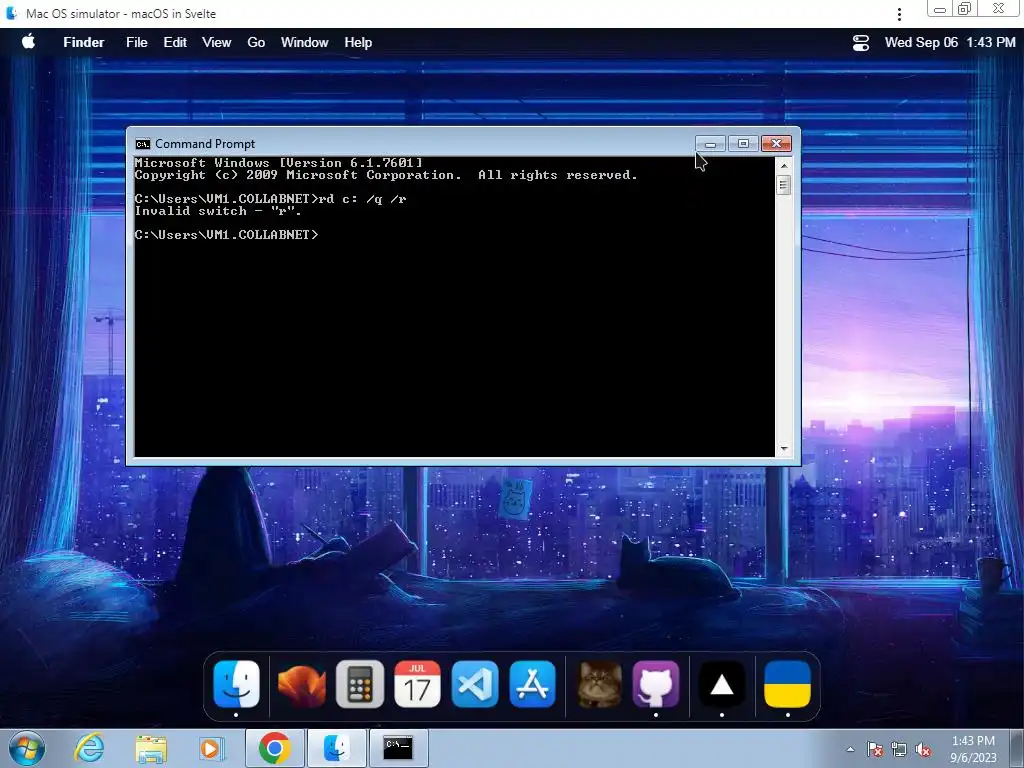Open Calculator from the dock
This screenshot has width=1024, height=768.
coord(360,684)
